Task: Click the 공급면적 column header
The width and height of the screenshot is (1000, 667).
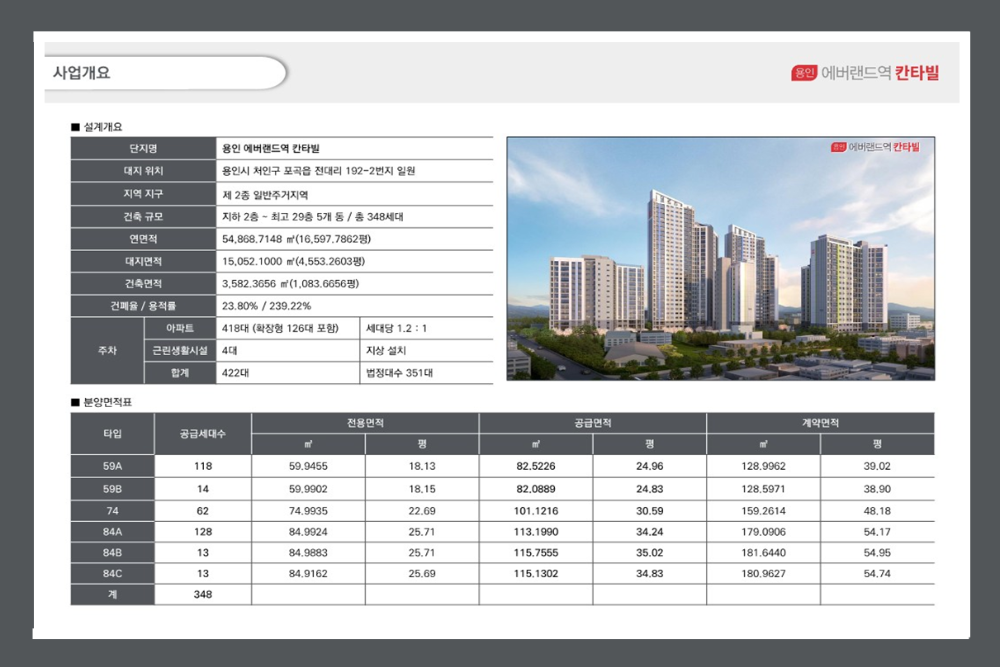Action: [x=593, y=423]
